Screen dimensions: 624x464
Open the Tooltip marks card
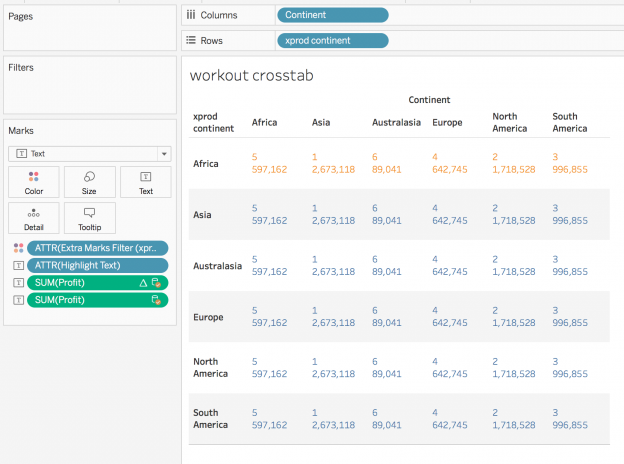(x=90, y=217)
